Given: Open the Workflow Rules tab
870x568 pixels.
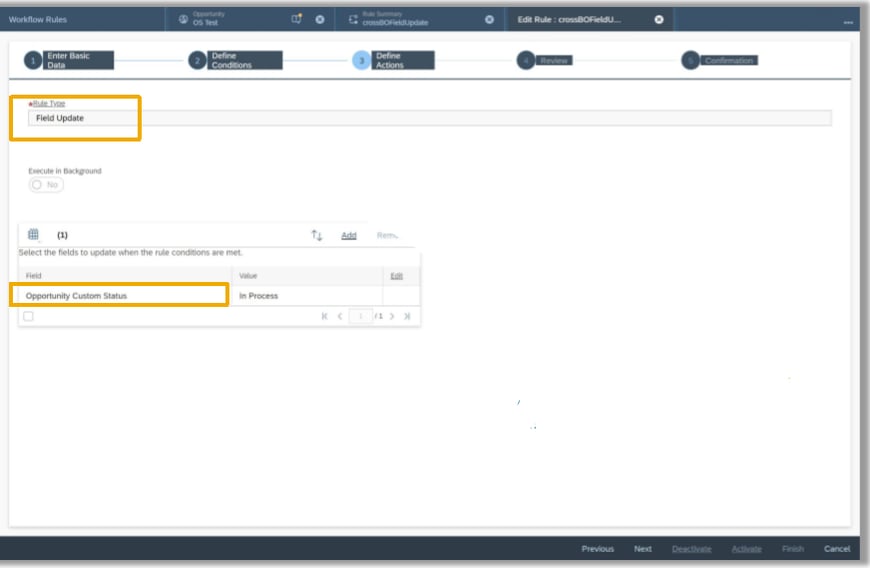Looking at the screenshot, I should [x=38, y=19].
